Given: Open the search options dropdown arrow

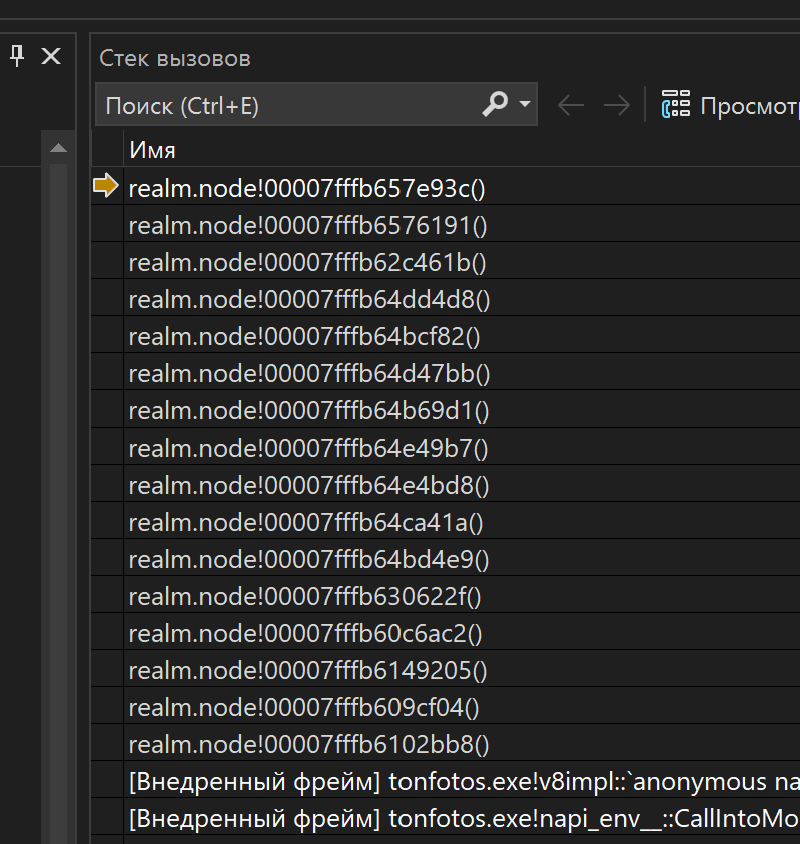Looking at the screenshot, I should [525, 104].
